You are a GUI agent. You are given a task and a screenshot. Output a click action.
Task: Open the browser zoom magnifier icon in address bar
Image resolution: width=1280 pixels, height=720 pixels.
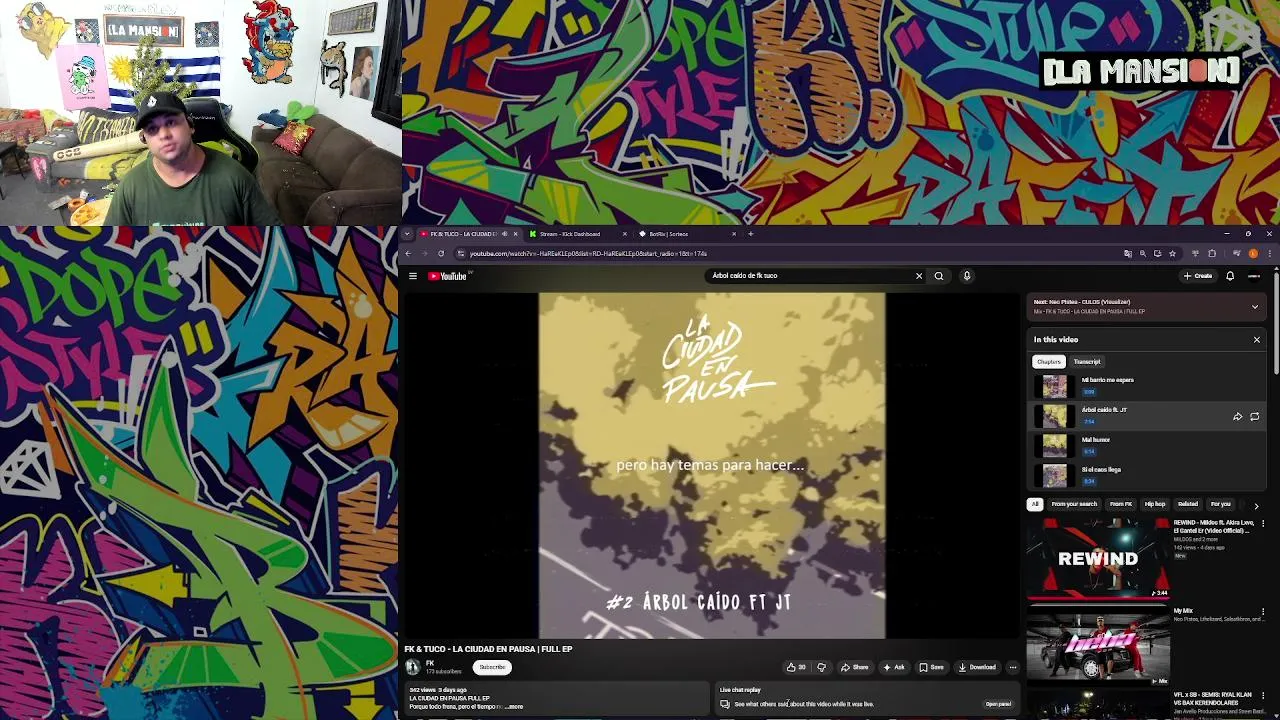[x=1143, y=253]
